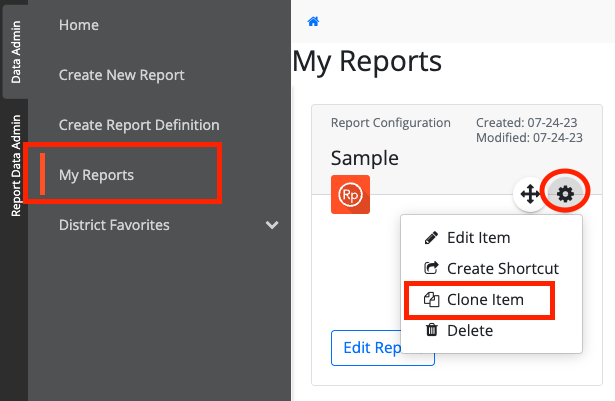Open the gear settings menu for Sample
This screenshot has width=615, height=401.
click(565, 193)
